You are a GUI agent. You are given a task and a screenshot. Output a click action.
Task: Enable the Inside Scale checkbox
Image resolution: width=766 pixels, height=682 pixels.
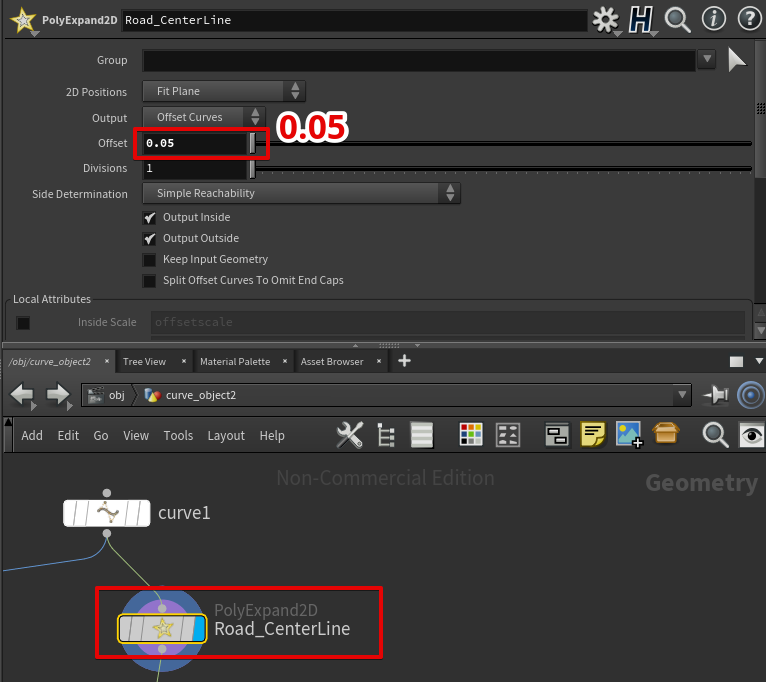click(x=23, y=322)
